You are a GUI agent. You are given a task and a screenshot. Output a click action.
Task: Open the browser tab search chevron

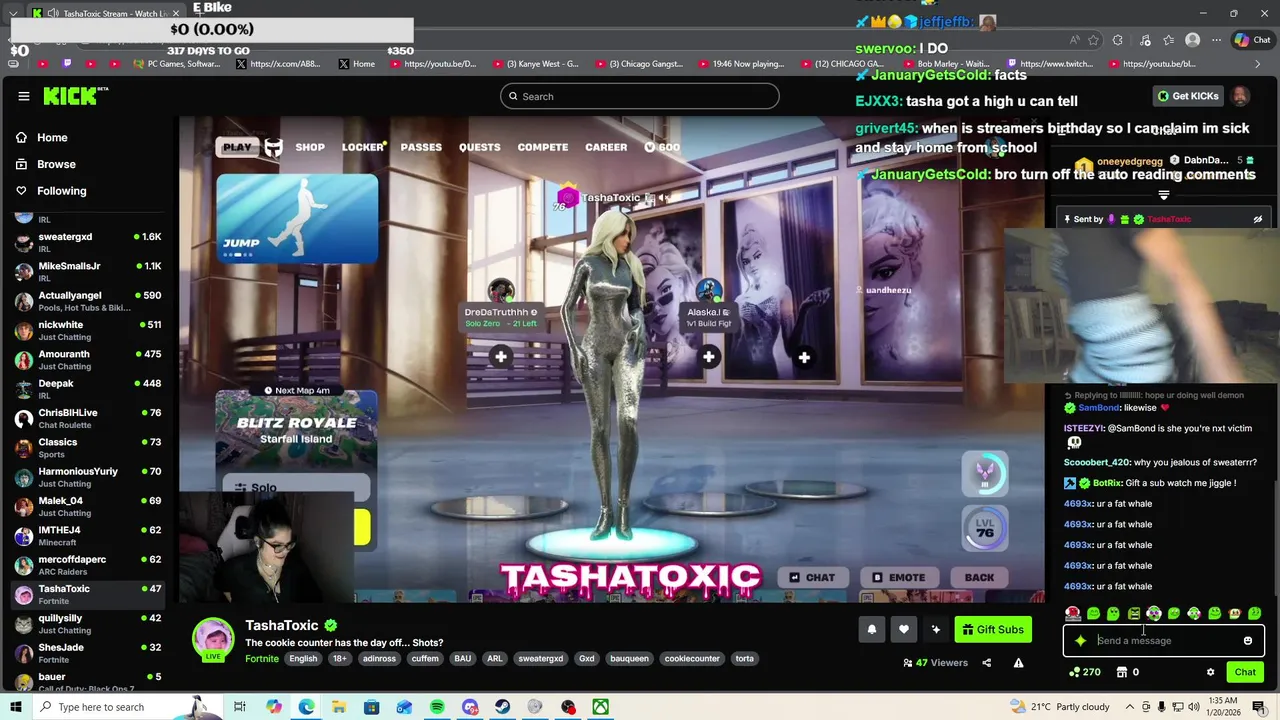pos(13,13)
